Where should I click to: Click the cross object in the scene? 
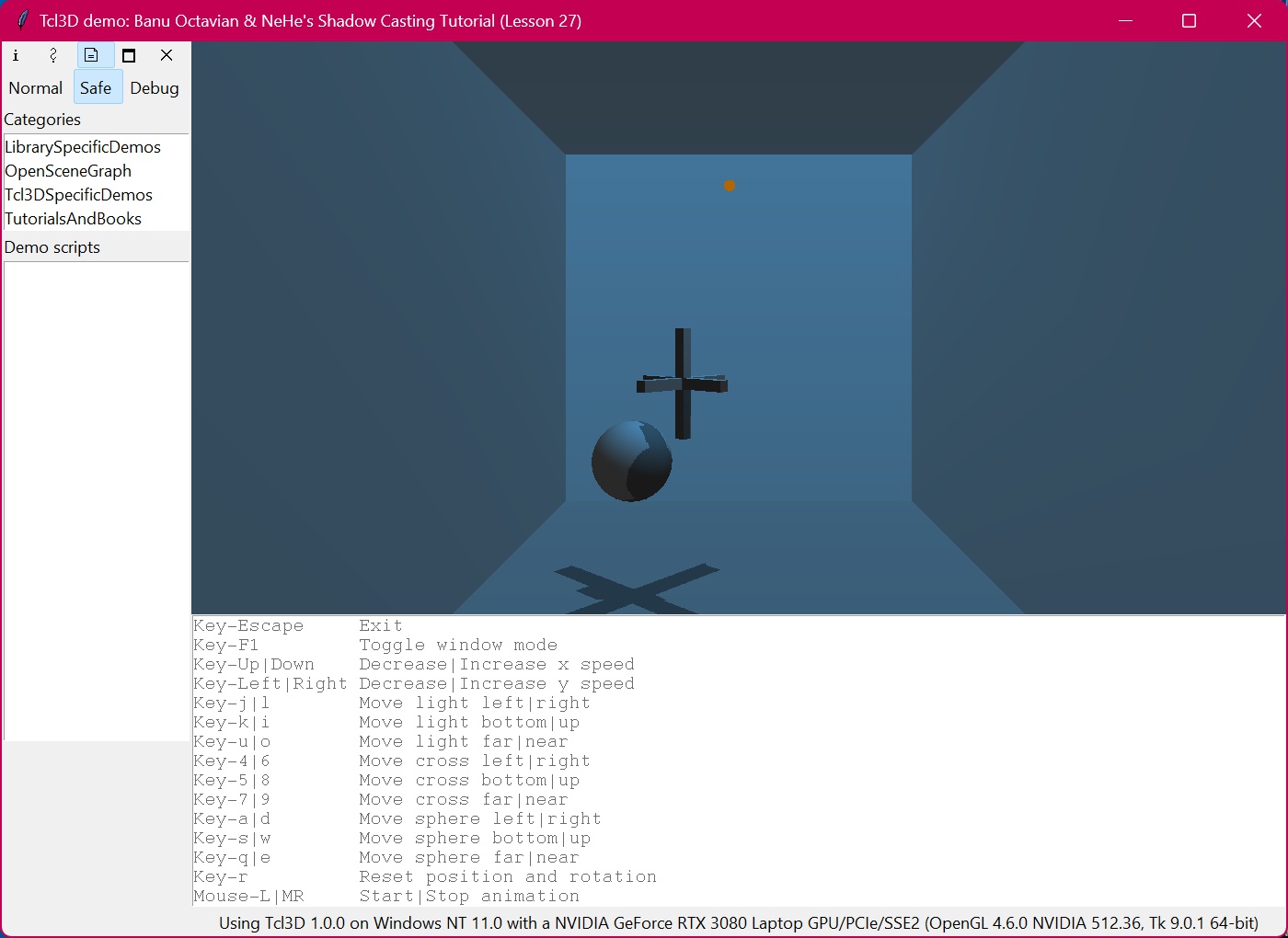coord(682,383)
